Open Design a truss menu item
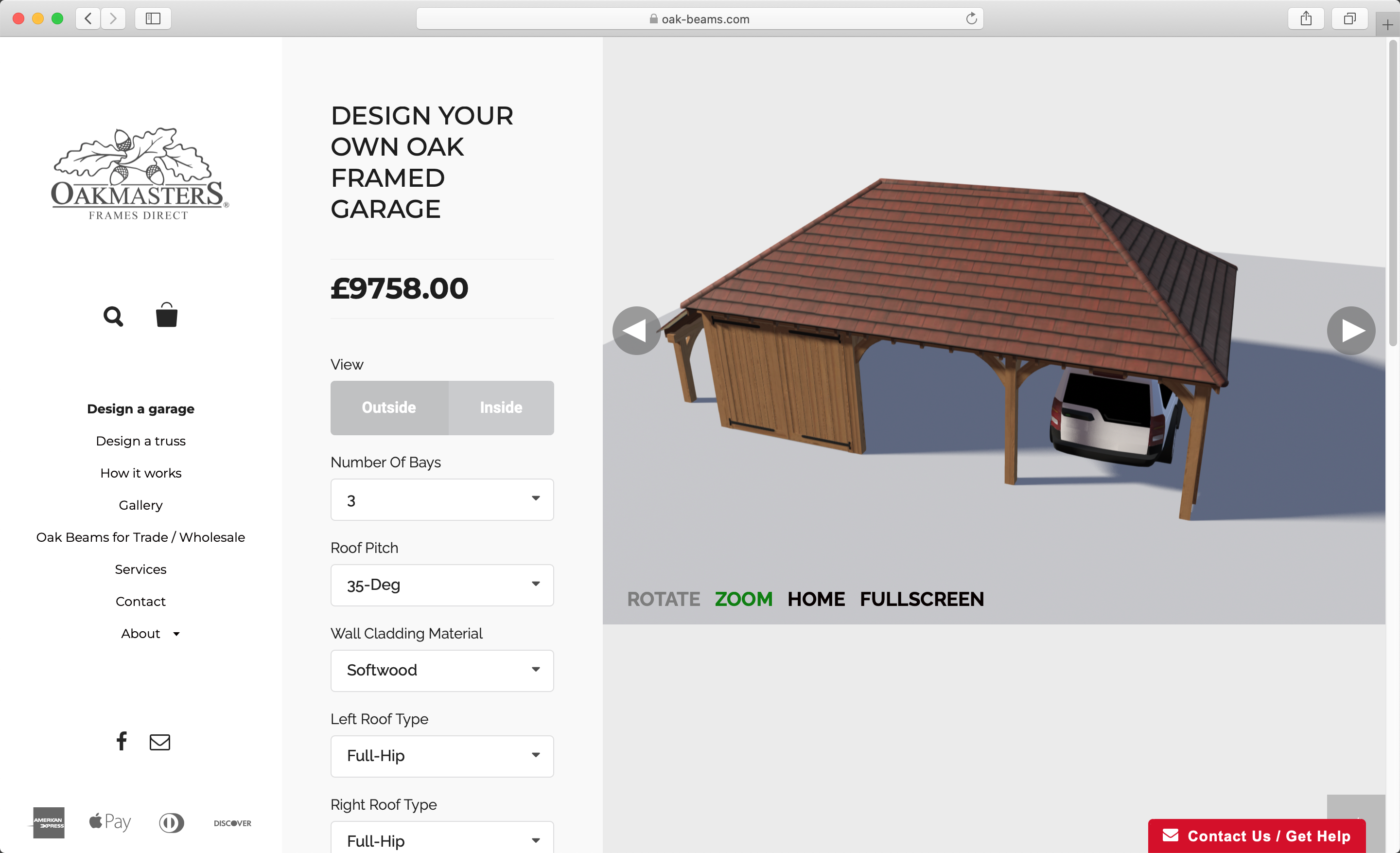 point(140,441)
